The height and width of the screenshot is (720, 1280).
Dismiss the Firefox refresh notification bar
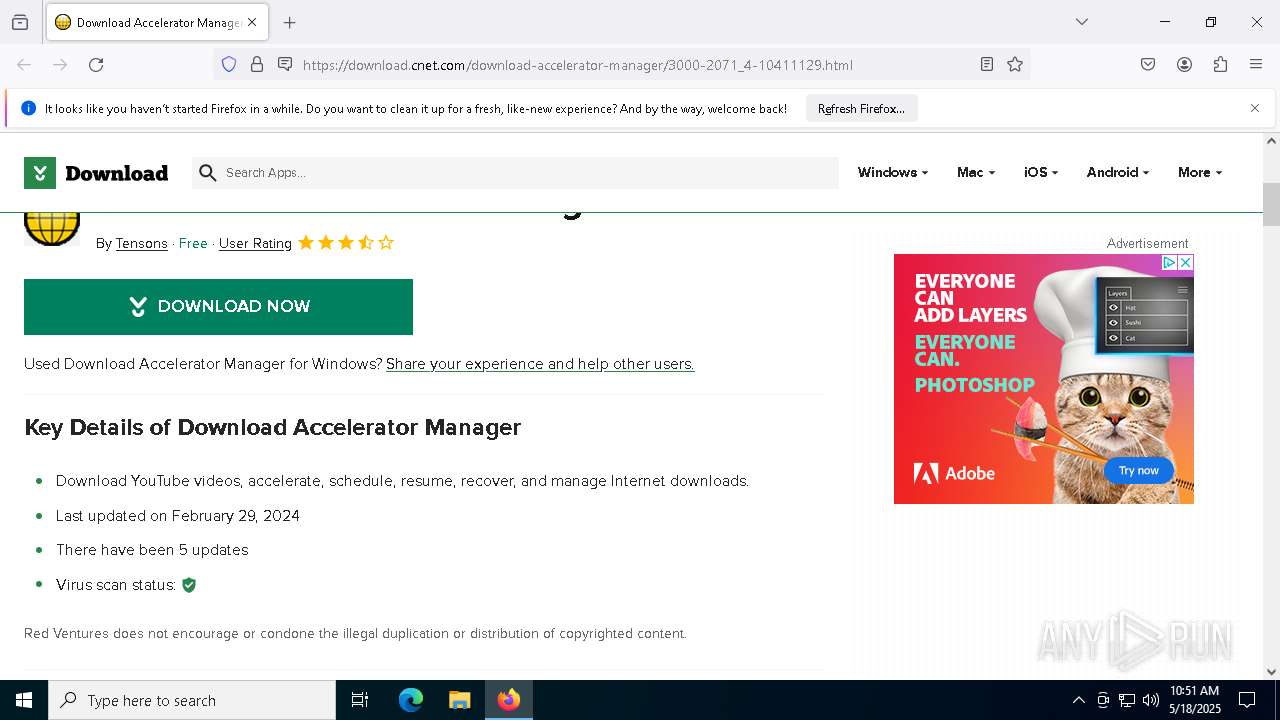point(1255,108)
